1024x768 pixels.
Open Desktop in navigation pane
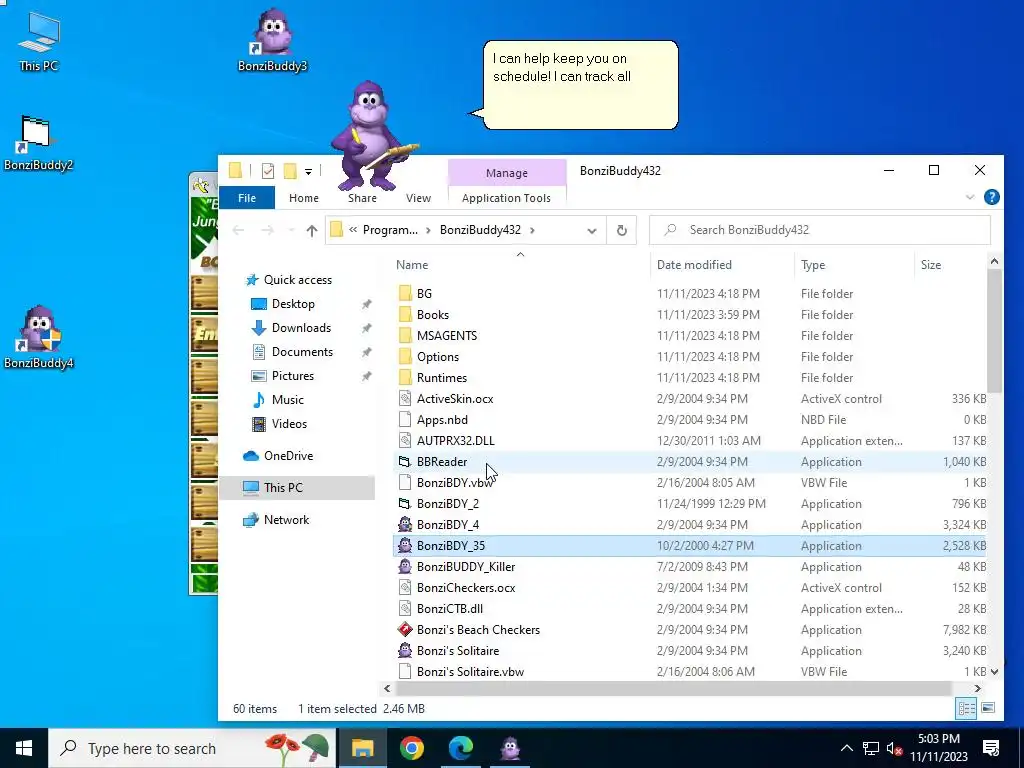(x=293, y=304)
